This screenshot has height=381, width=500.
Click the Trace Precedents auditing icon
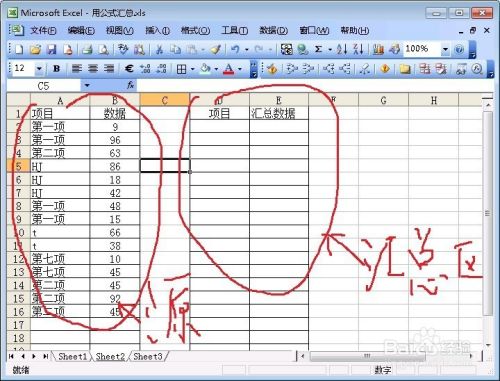[x=292, y=69]
